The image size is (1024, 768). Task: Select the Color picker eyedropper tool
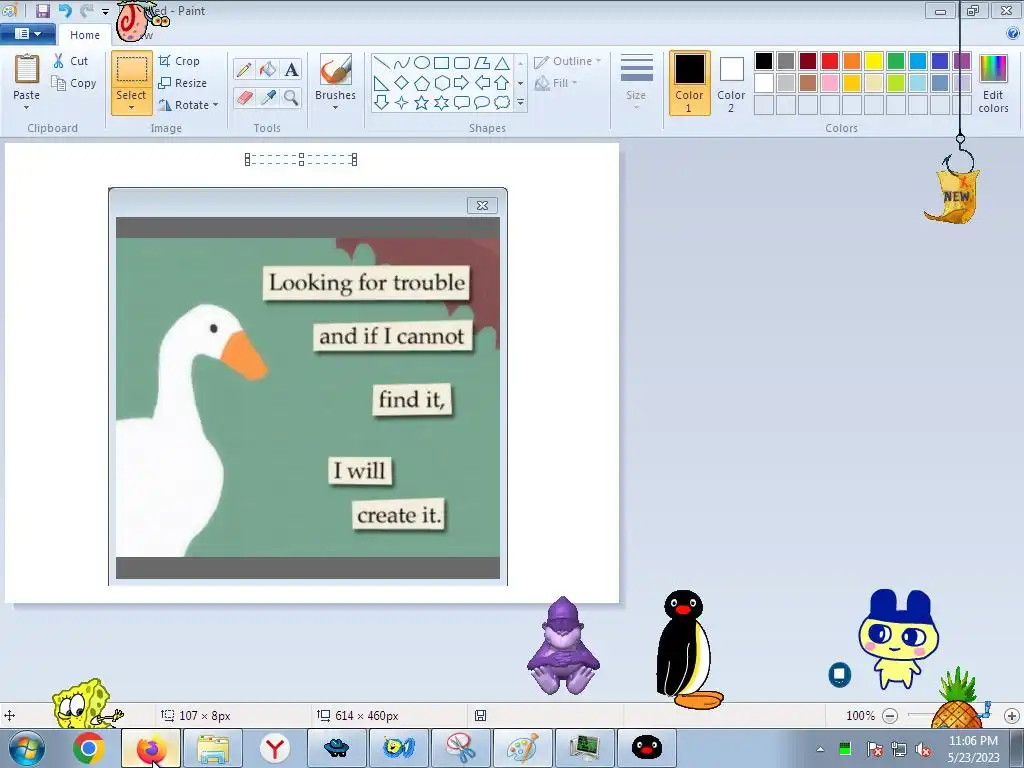(268, 97)
